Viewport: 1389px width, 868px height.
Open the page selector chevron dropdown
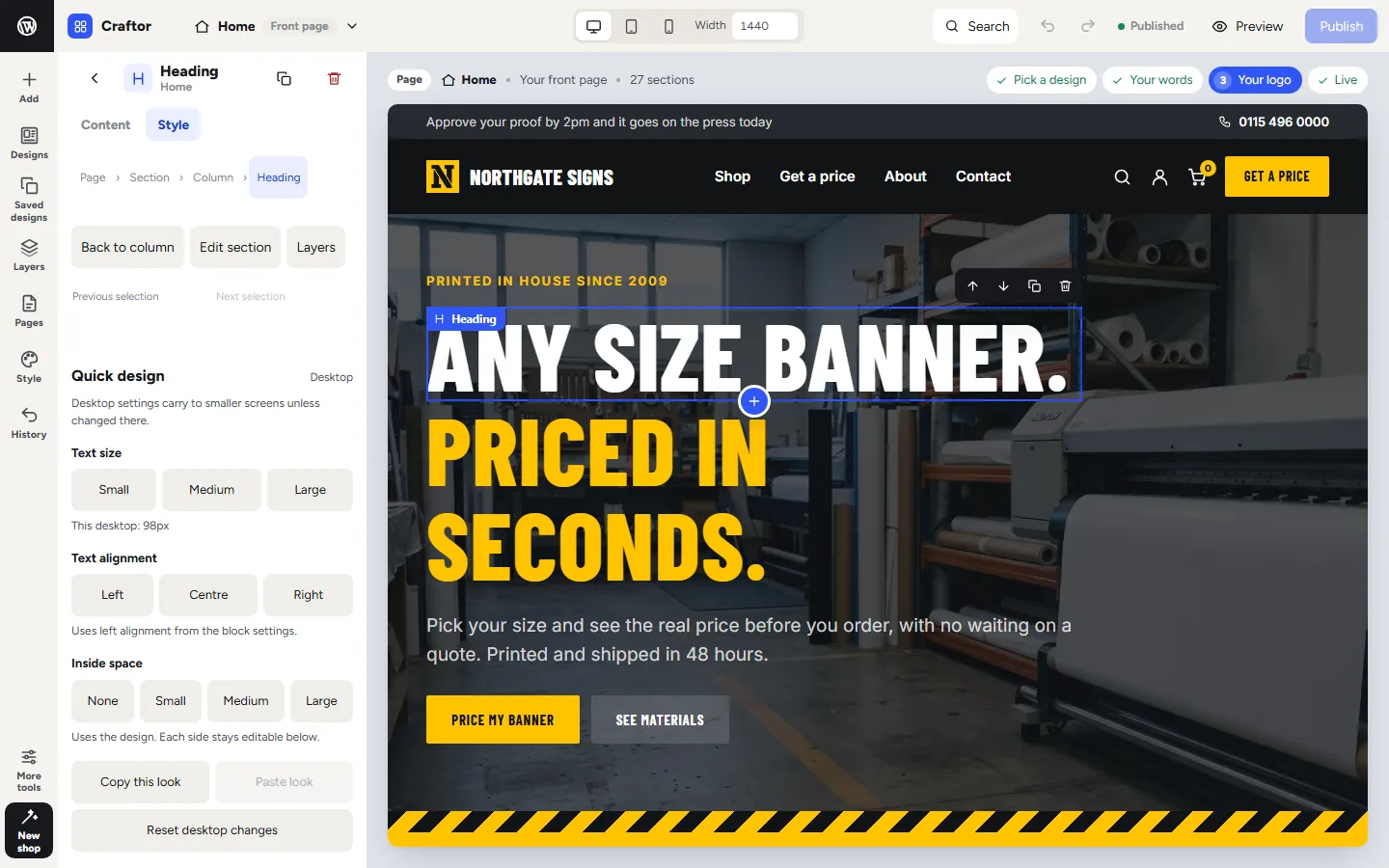coord(352,26)
